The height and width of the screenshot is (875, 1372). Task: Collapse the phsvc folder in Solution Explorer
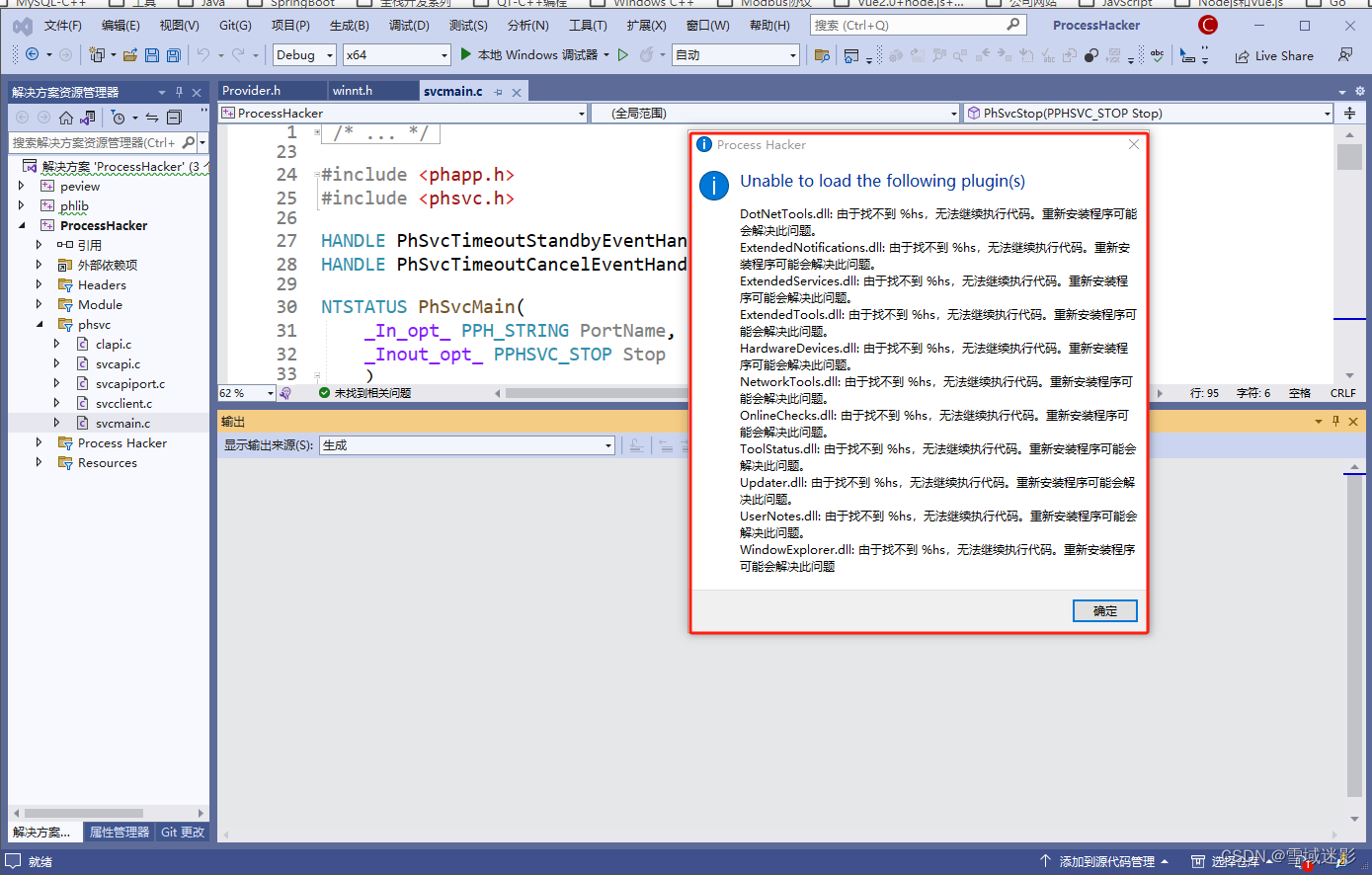pyautogui.click(x=41, y=324)
